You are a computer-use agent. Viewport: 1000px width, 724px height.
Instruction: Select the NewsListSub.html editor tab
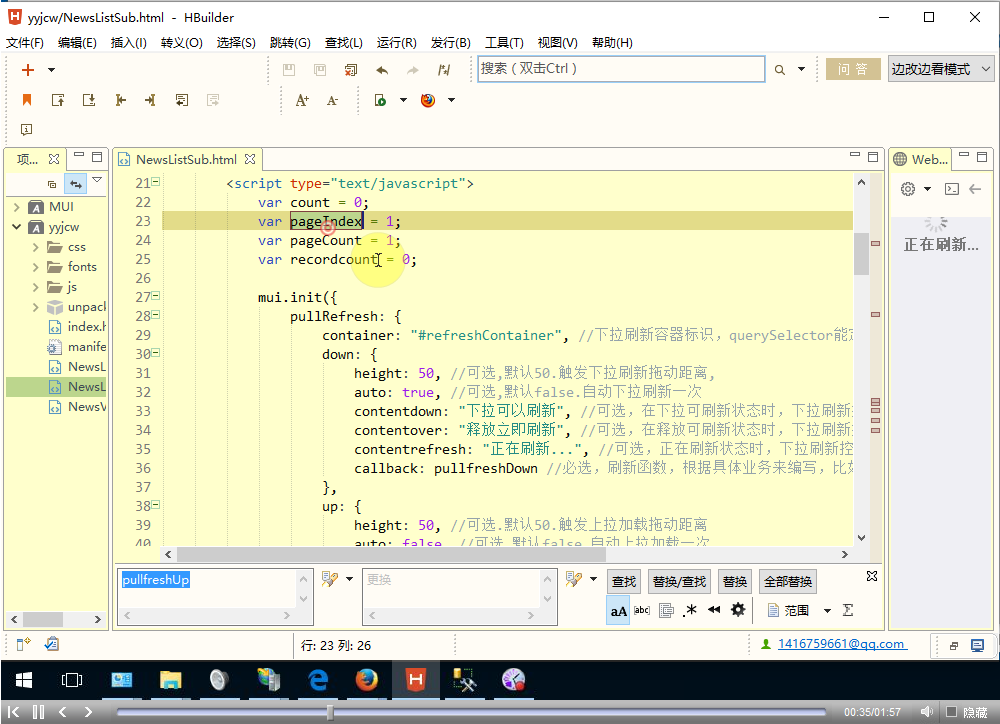click(186, 159)
